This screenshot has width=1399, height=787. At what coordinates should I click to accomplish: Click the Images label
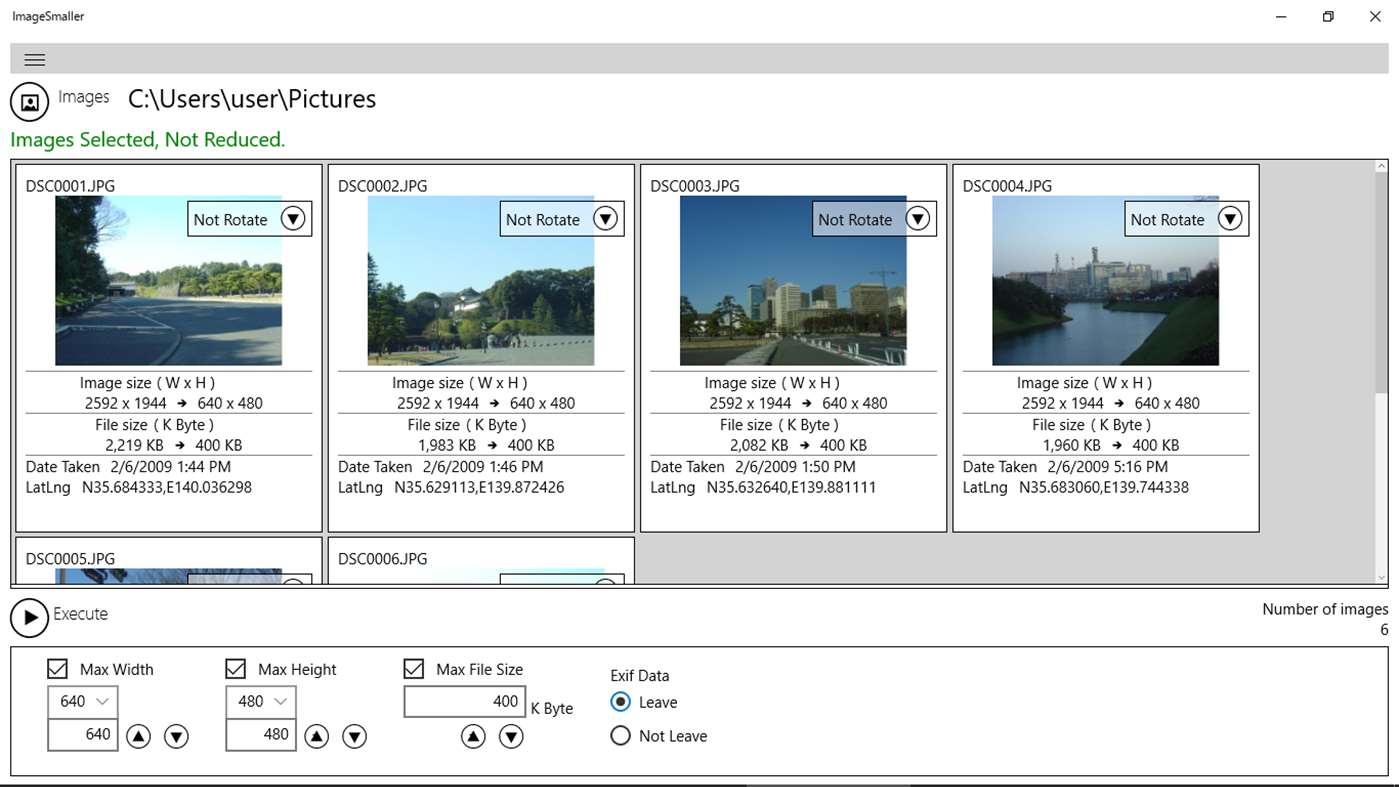[x=84, y=97]
